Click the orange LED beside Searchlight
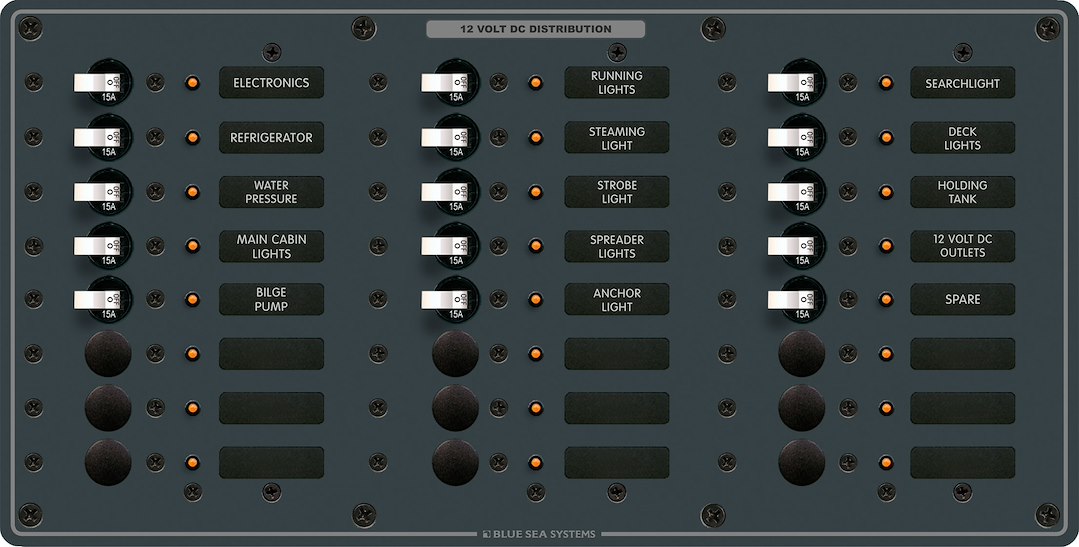1079x547 pixels. point(885,83)
